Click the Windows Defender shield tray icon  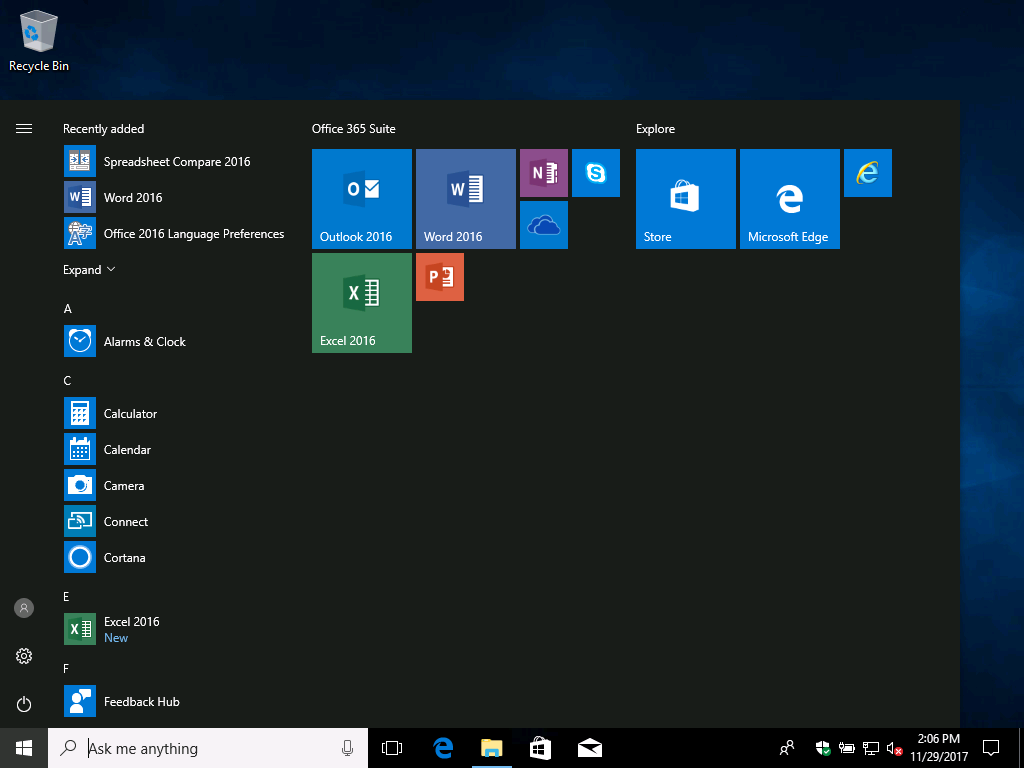point(823,748)
